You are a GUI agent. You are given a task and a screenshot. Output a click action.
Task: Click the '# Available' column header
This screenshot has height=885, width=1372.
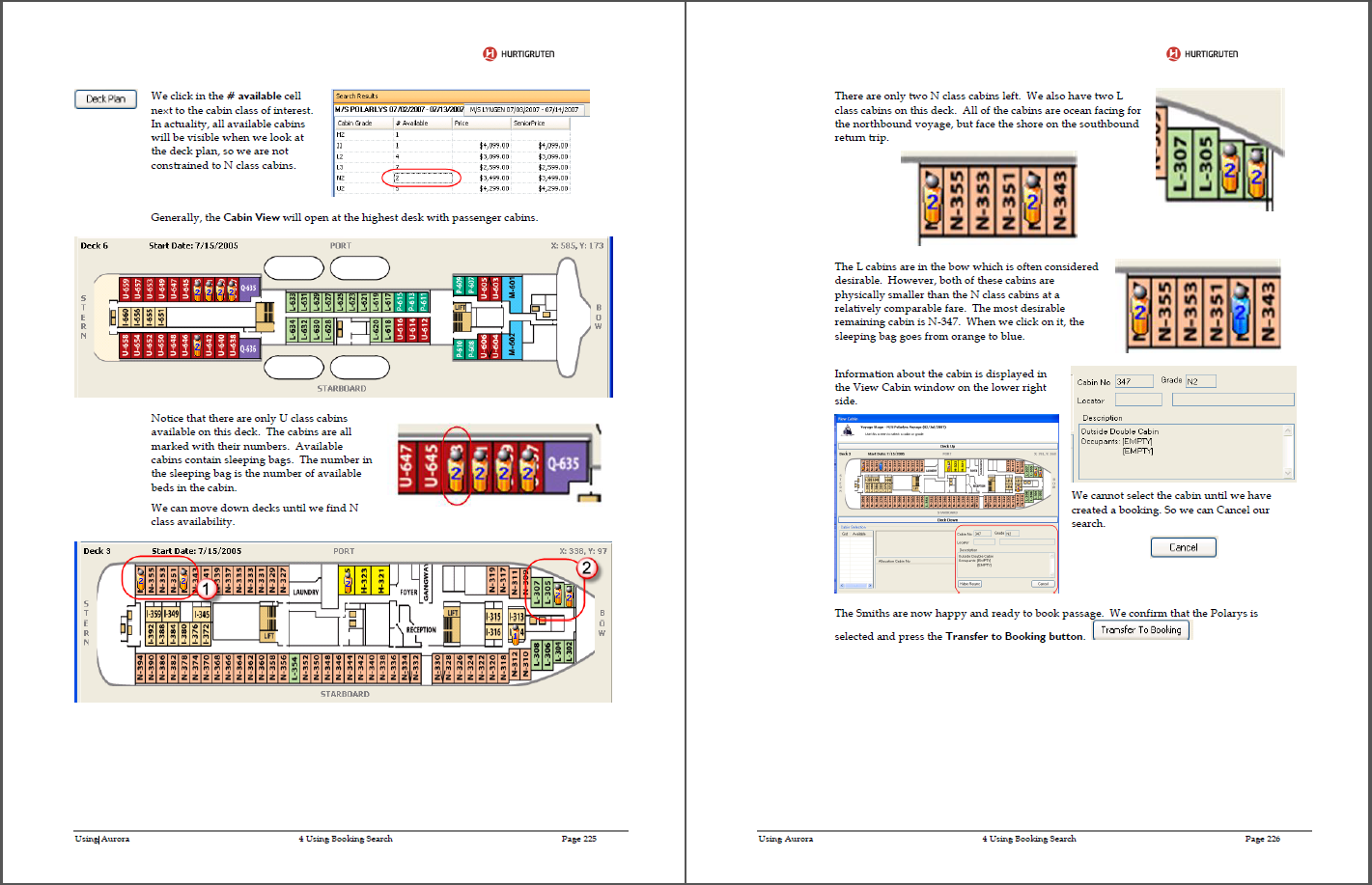tap(423, 123)
